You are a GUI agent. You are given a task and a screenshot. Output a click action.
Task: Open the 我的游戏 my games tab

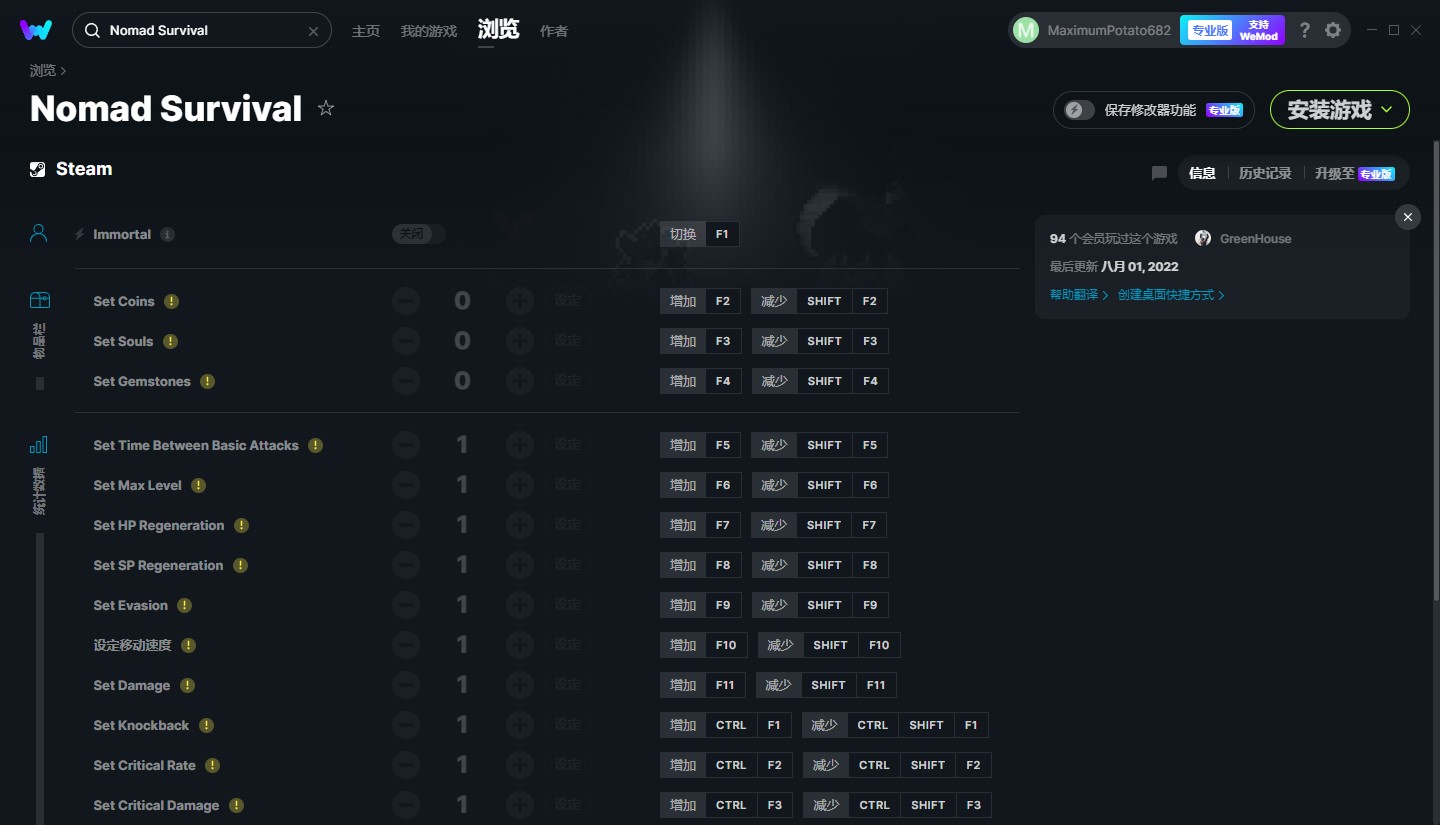pyautogui.click(x=428, y=31)
